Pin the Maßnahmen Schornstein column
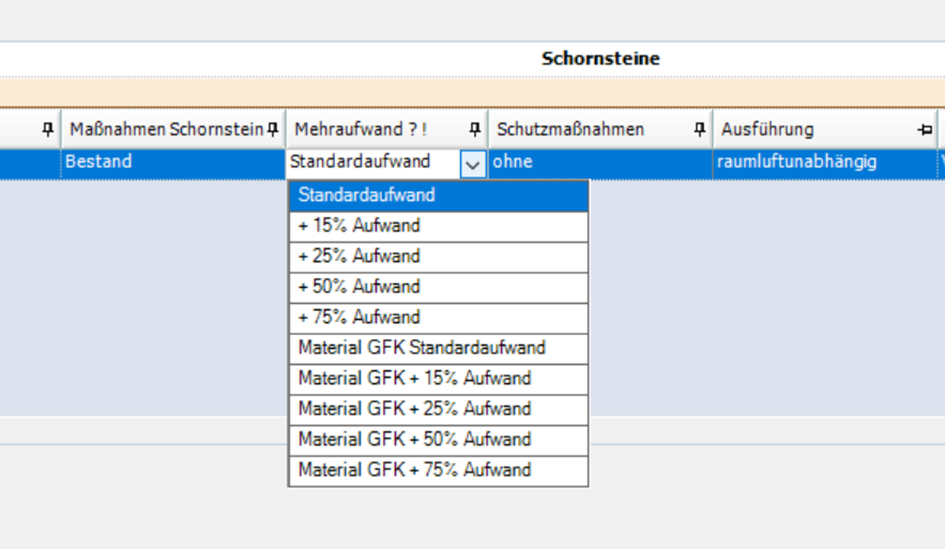 [x=273, y=129]
